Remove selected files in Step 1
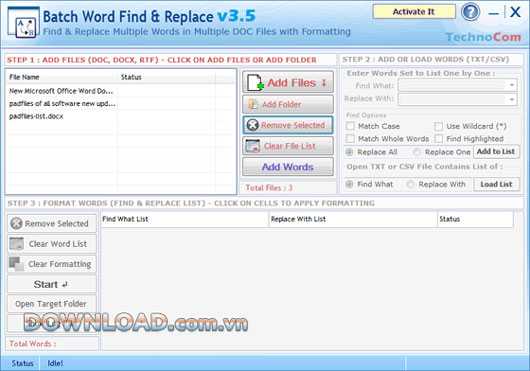The width and height of the screenshot is (530, 371). click(288, 125)
